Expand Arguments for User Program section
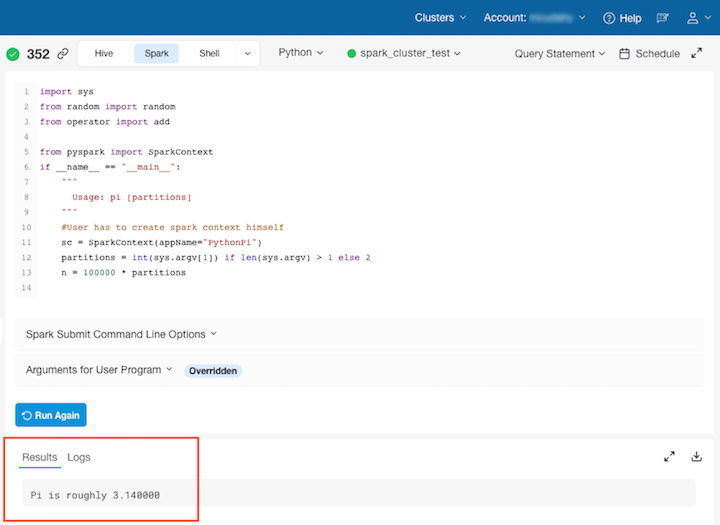Screen dimensions: 720x525 (x=99, y=370)
